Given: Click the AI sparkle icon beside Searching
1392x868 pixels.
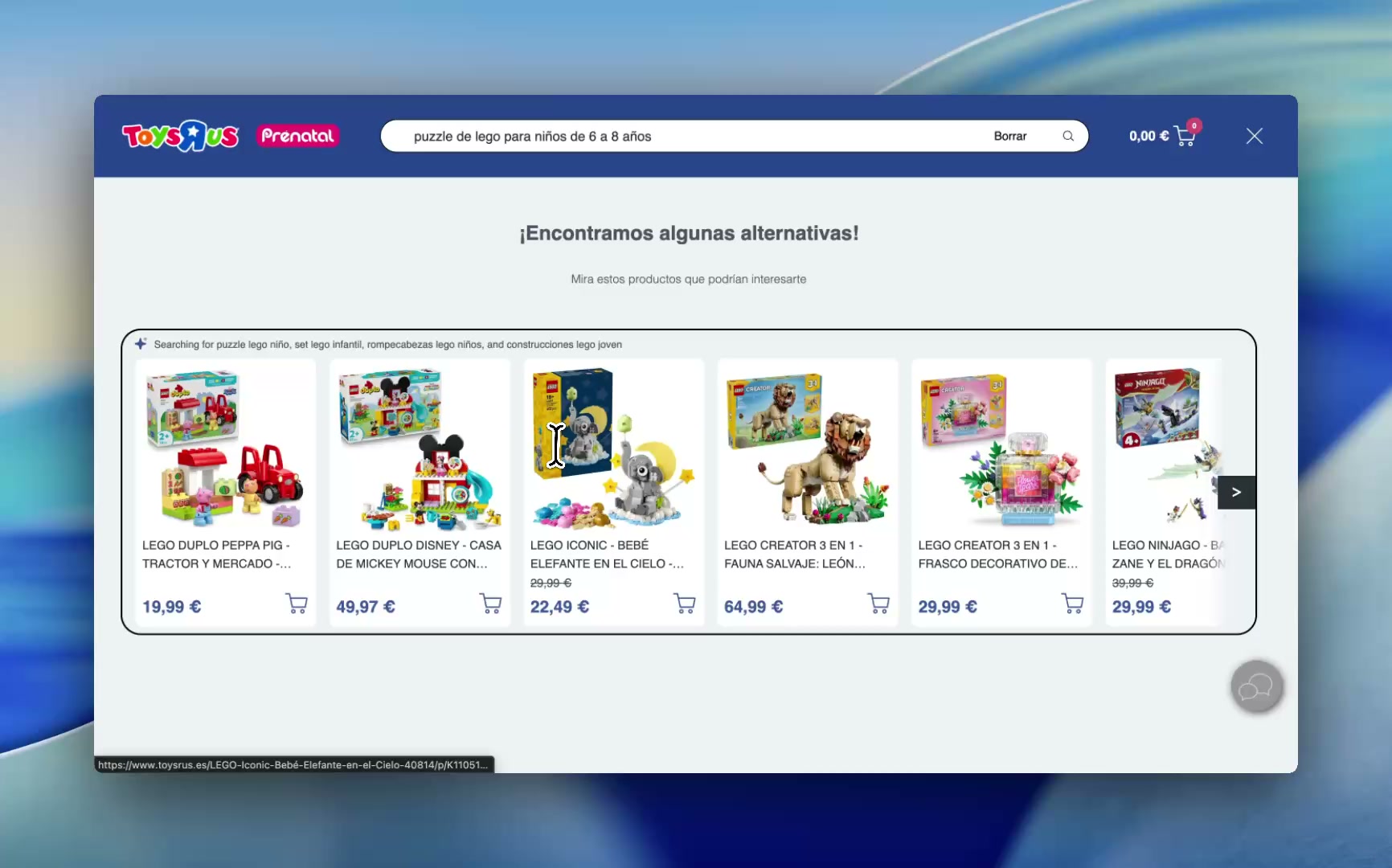Looking at the screenshot, I should (x=141, y=344).
